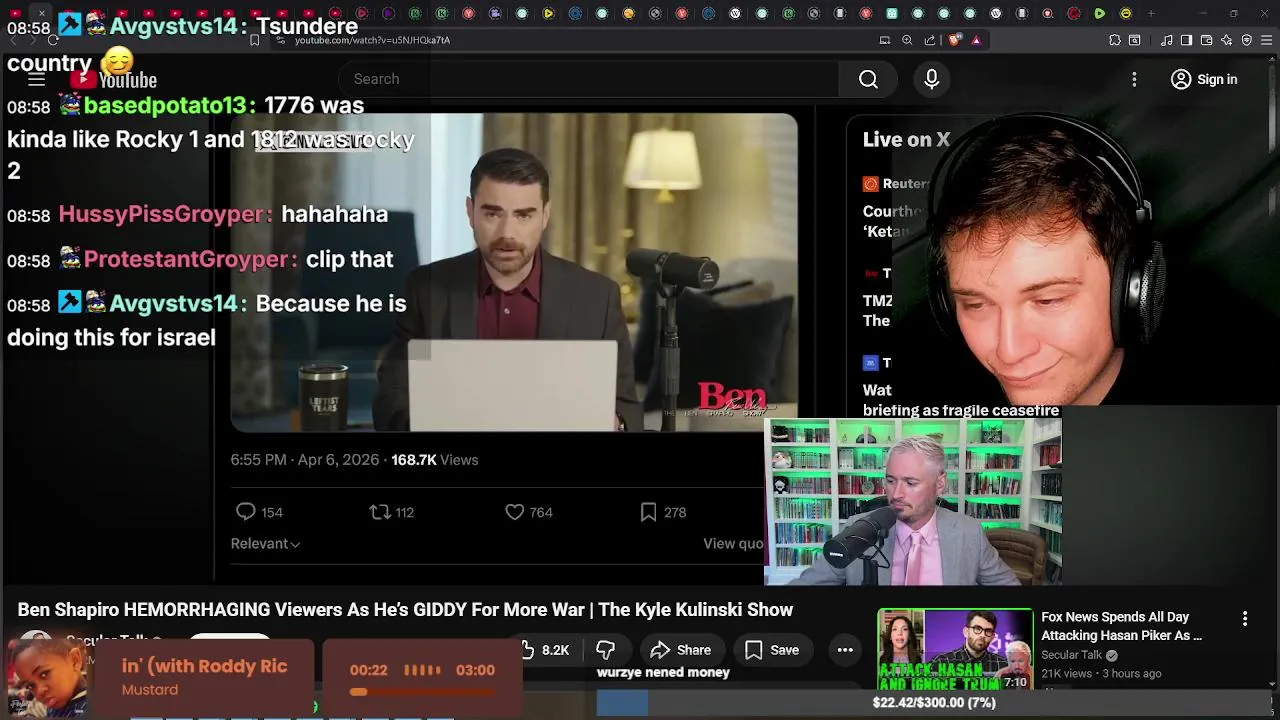Save the video to a playlist

pos(772,650)
